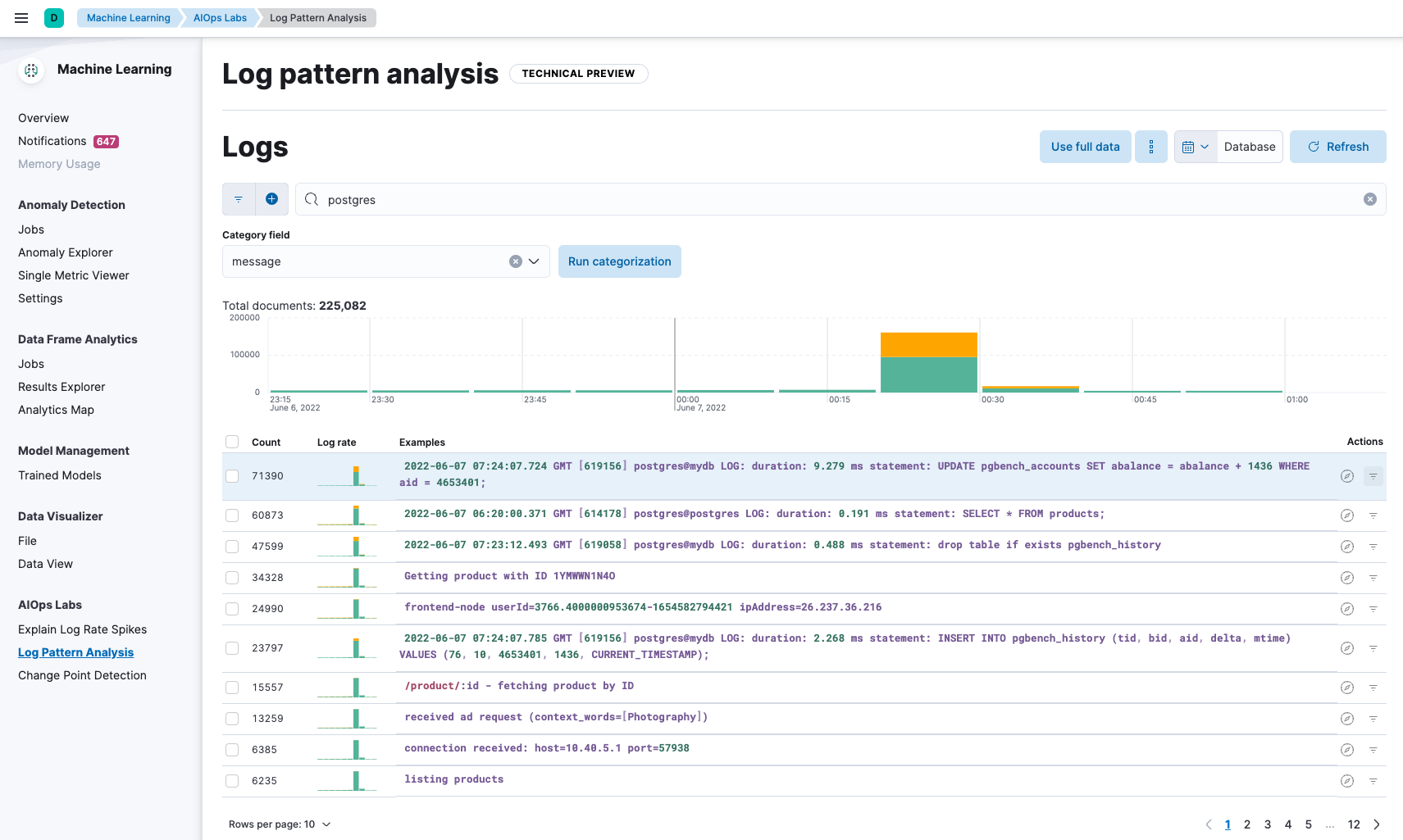Click the filter options icon left of search
The image size is (1403, 840).
(x=239, y=199)
